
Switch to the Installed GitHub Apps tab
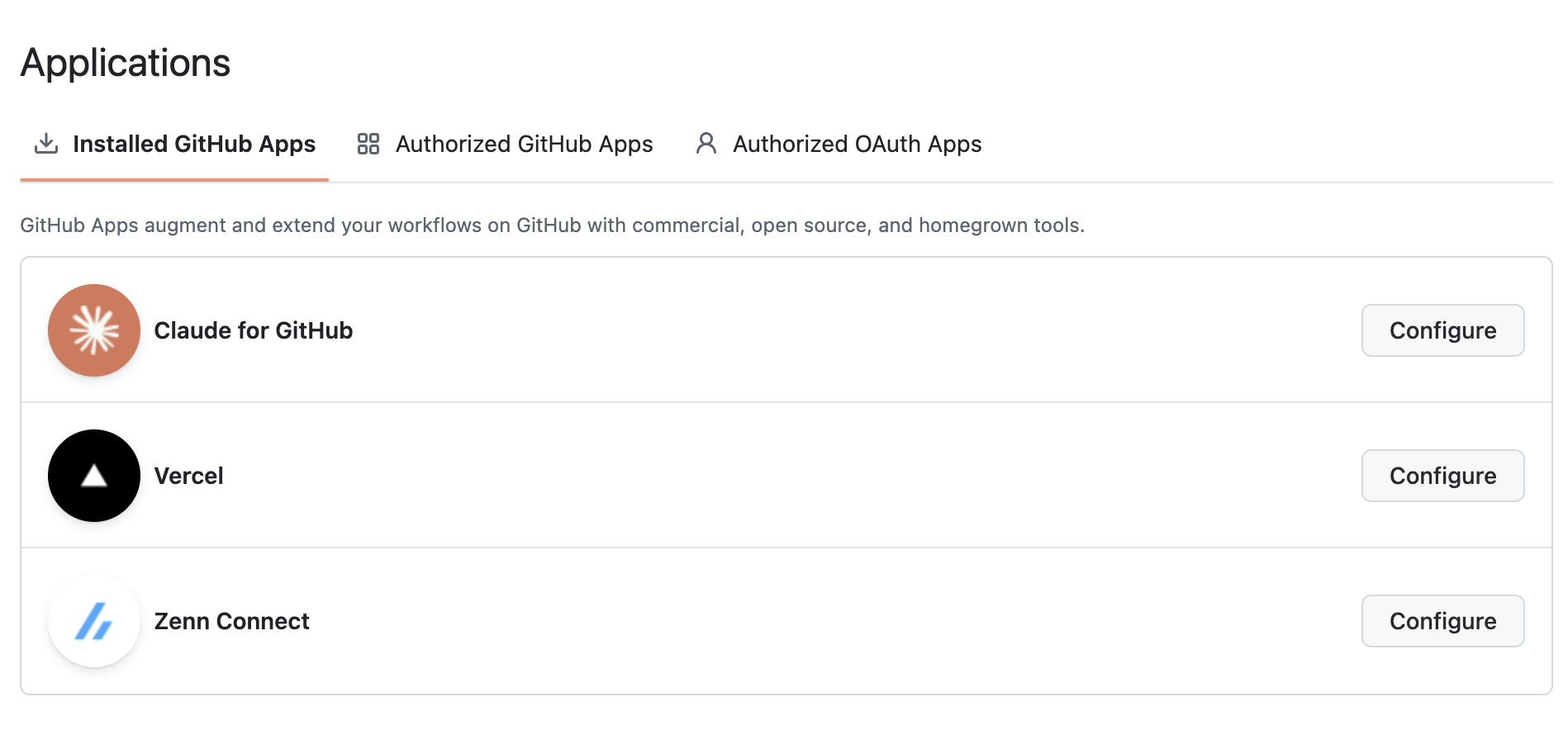[193, 144]
